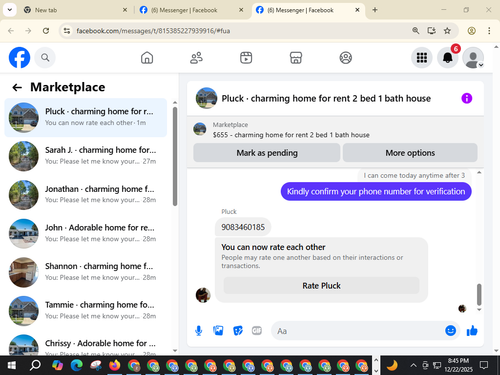Click the 9083460185 message from Pluck

[243, 227]
